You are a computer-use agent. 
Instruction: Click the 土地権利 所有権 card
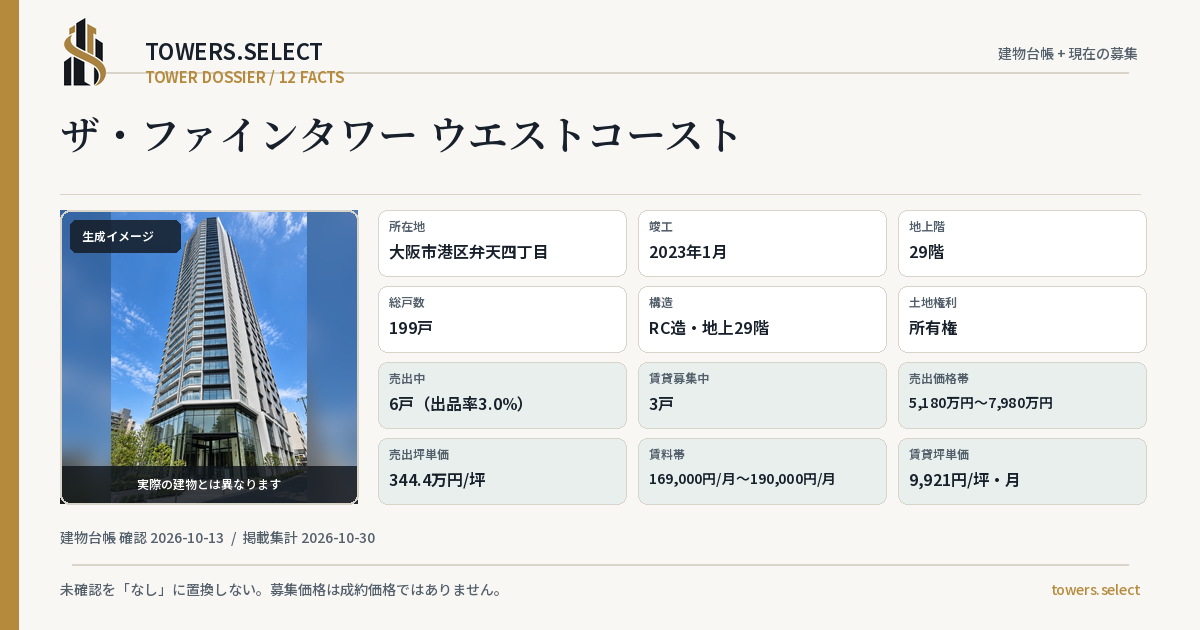[x=1022, y=319]
